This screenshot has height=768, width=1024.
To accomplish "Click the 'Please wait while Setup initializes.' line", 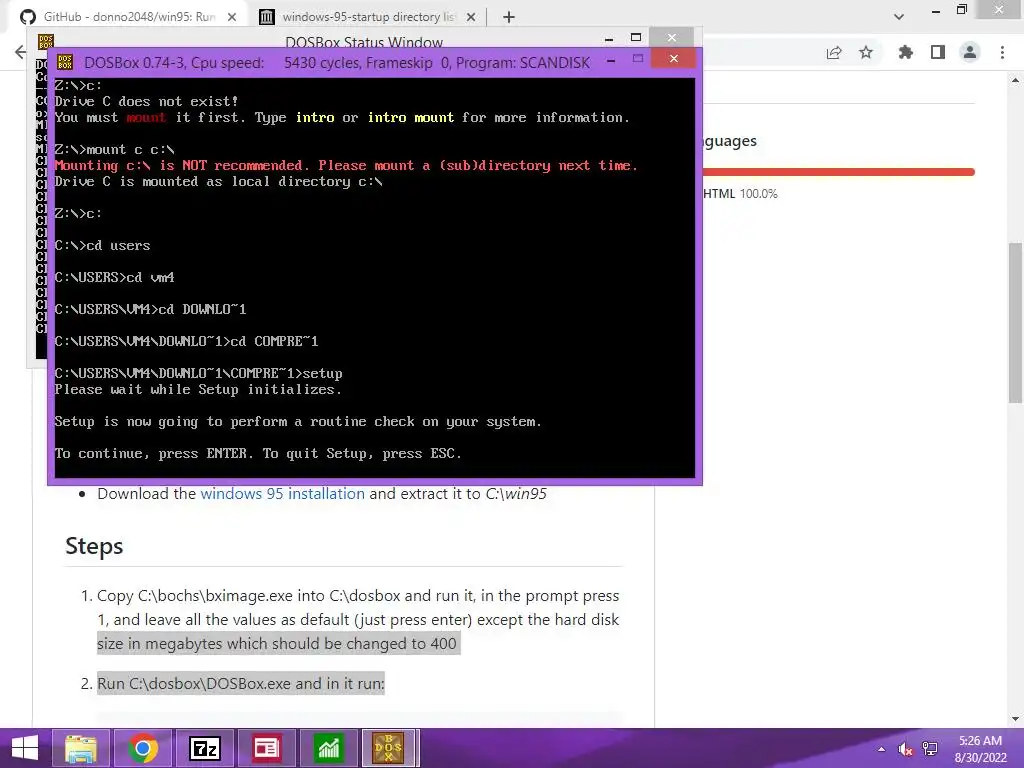I will (198, 390).
